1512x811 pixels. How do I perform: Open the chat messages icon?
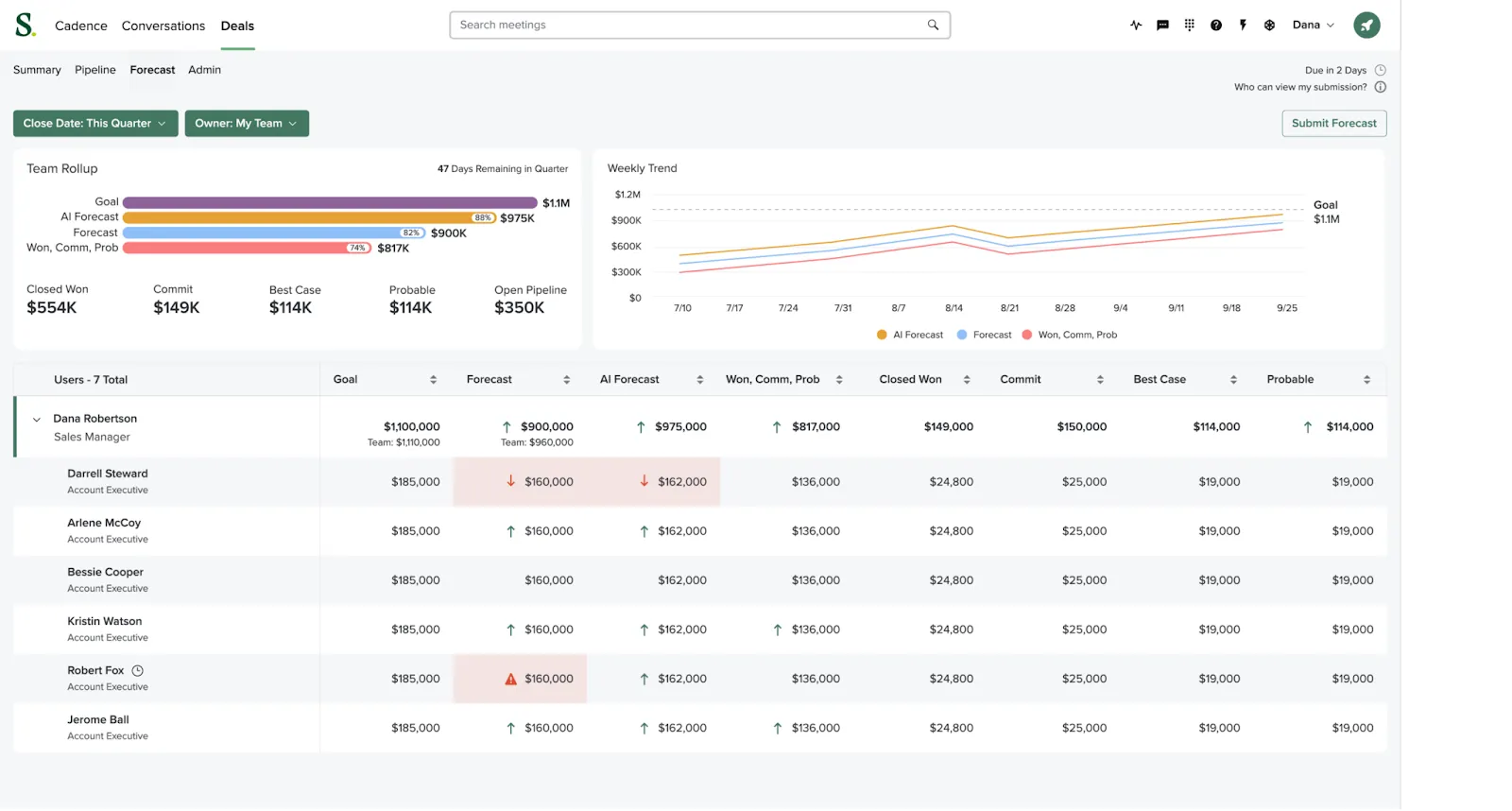pyautogui.click(x=1162, y=26)
